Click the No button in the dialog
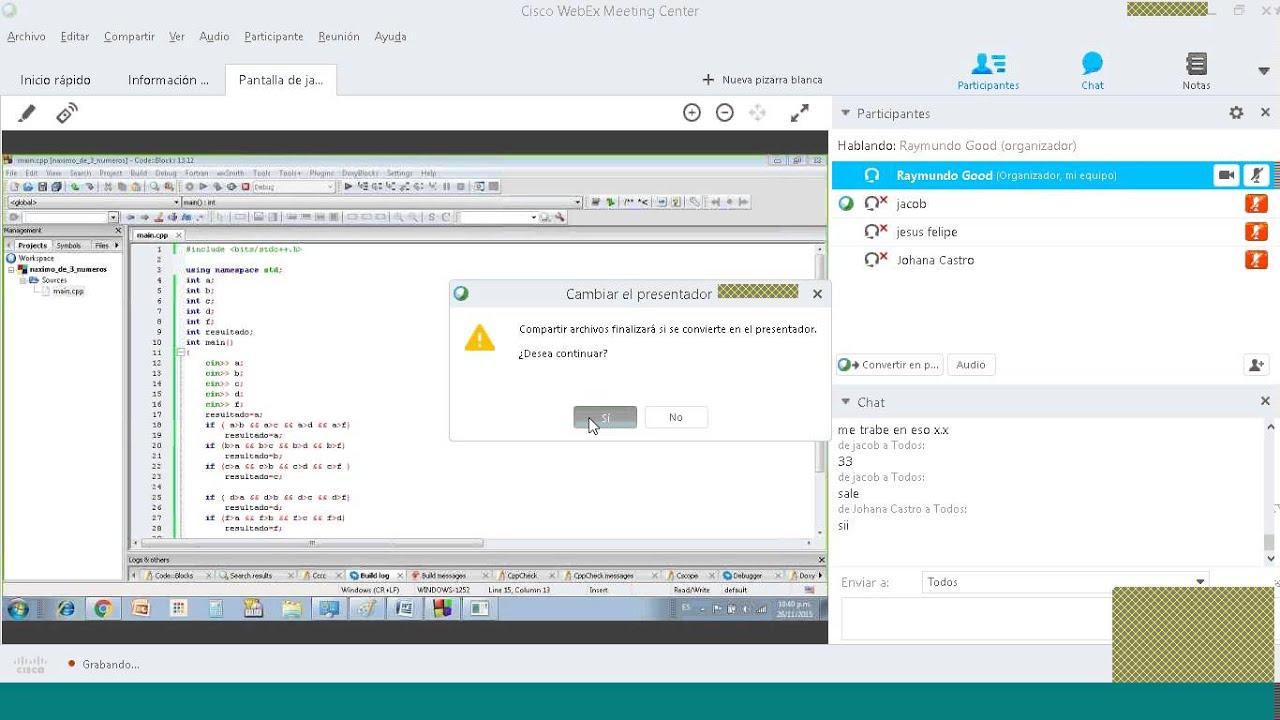Image resolution: width=1280 pixels, height=720 pixels. pos(676,417)
